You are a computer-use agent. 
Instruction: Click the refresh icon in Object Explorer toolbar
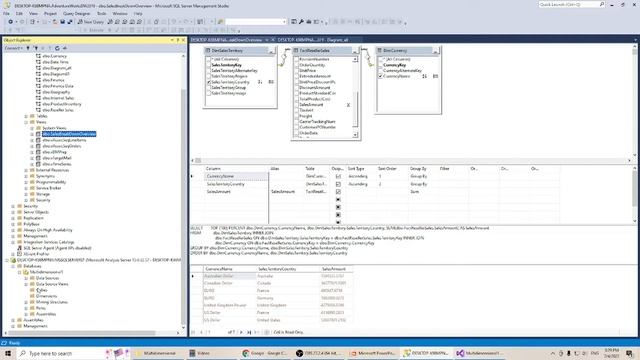pos(58,48)
